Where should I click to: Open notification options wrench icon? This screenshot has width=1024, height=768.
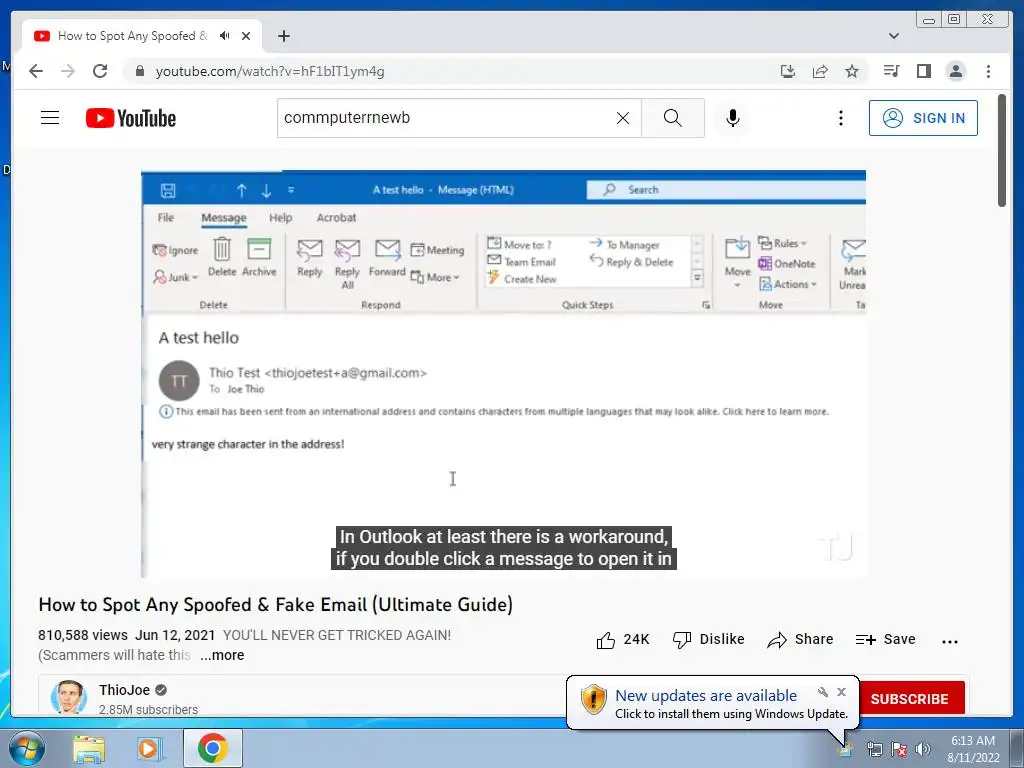coord(823,692)
